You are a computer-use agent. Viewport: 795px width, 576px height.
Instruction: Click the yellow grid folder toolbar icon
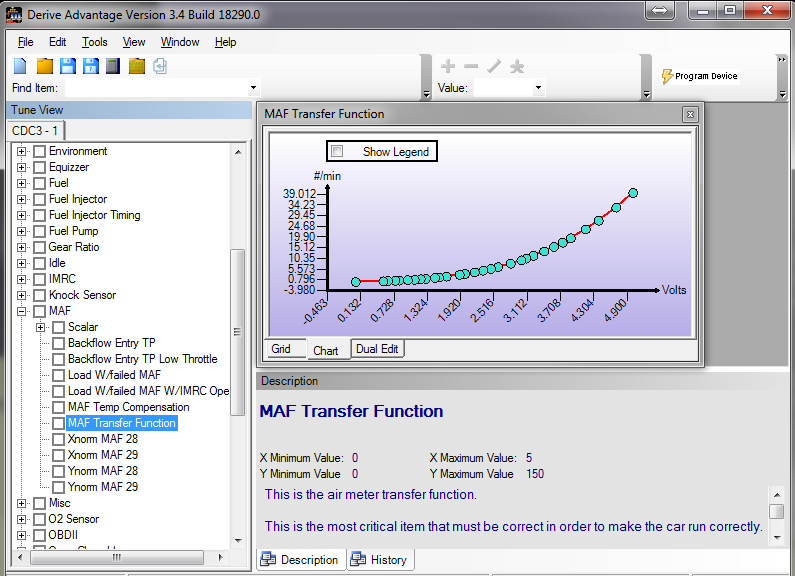[137, 66]
